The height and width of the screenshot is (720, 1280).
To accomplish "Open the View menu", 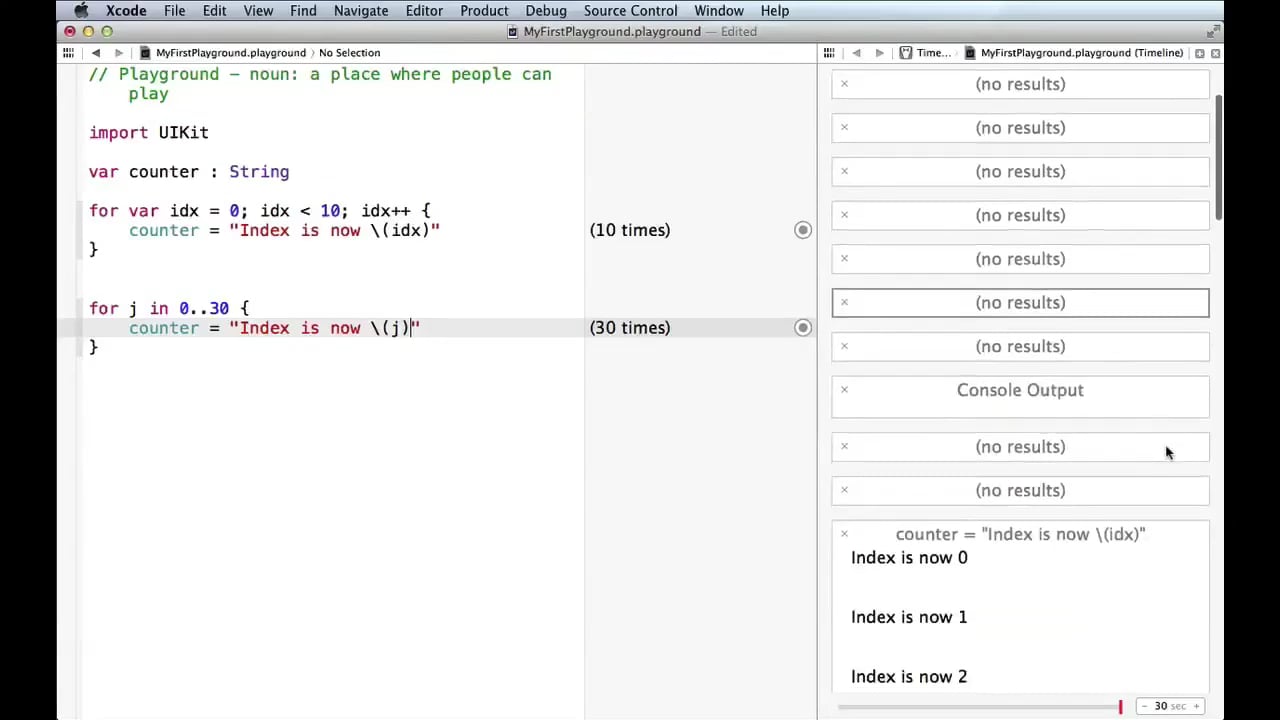I will [258, 11].
